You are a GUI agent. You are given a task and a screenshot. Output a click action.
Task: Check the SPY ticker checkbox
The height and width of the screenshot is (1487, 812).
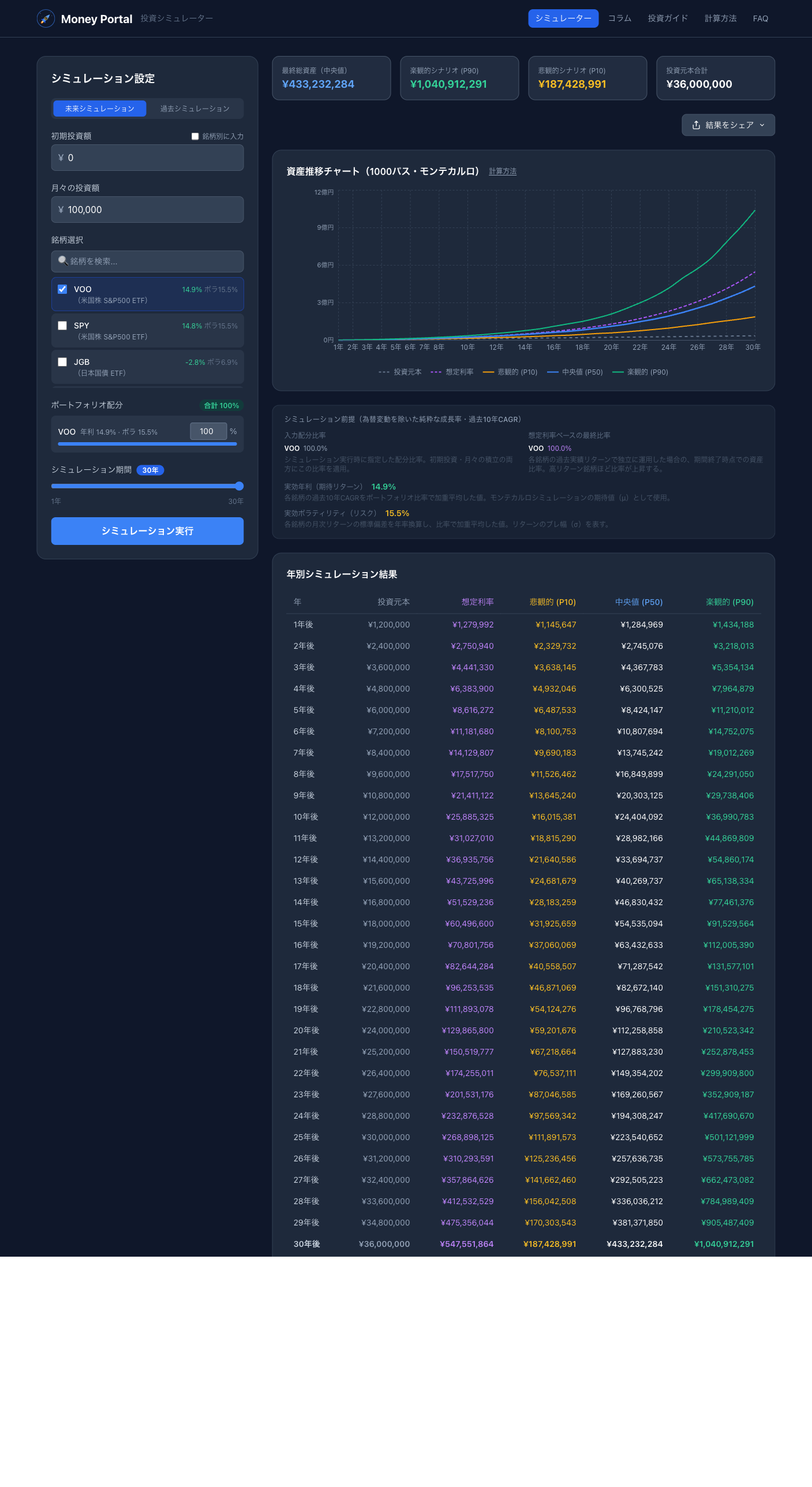pos(62,326)
